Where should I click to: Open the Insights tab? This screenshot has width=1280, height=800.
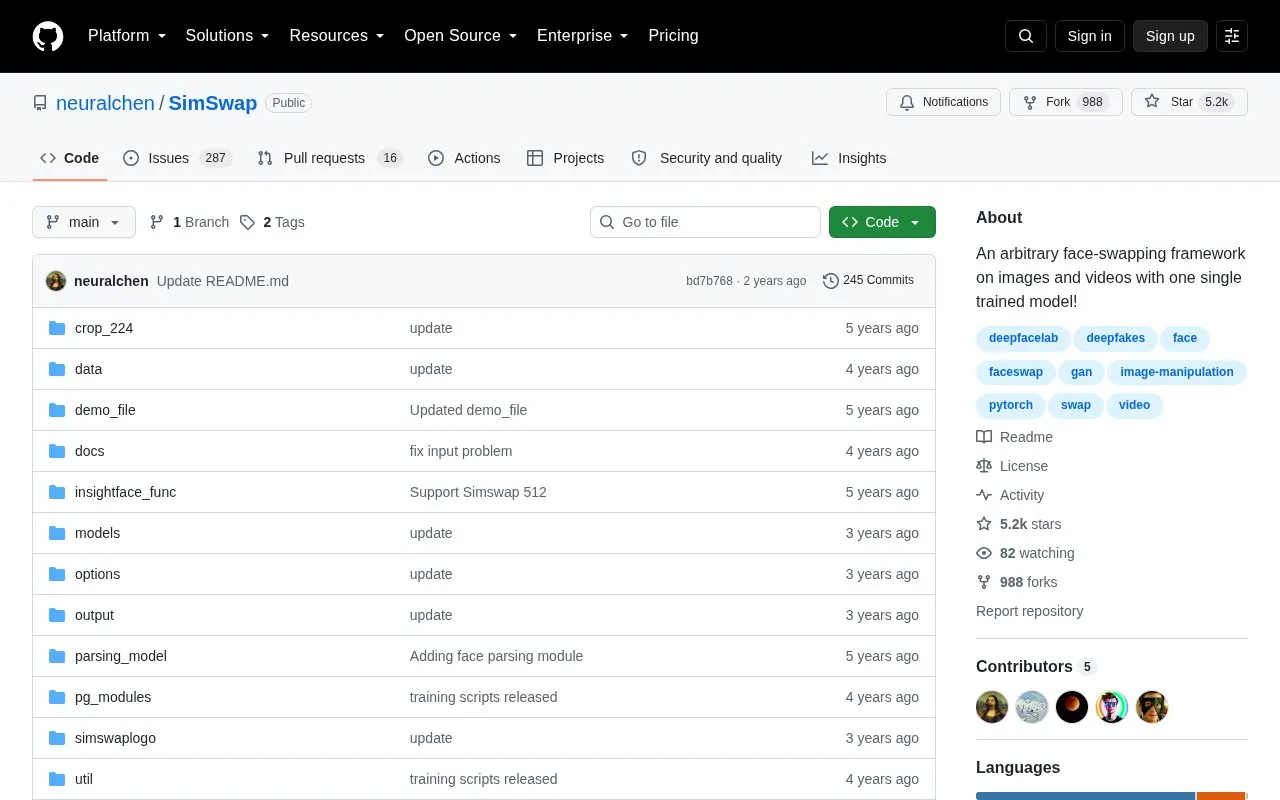point(849,158)
